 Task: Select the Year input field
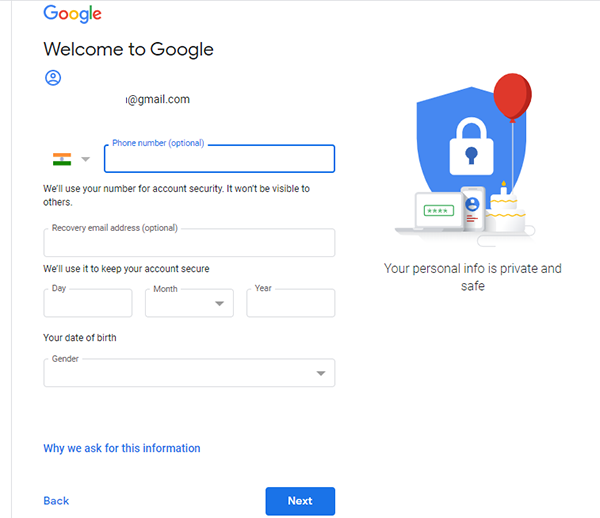pos(291,303)
